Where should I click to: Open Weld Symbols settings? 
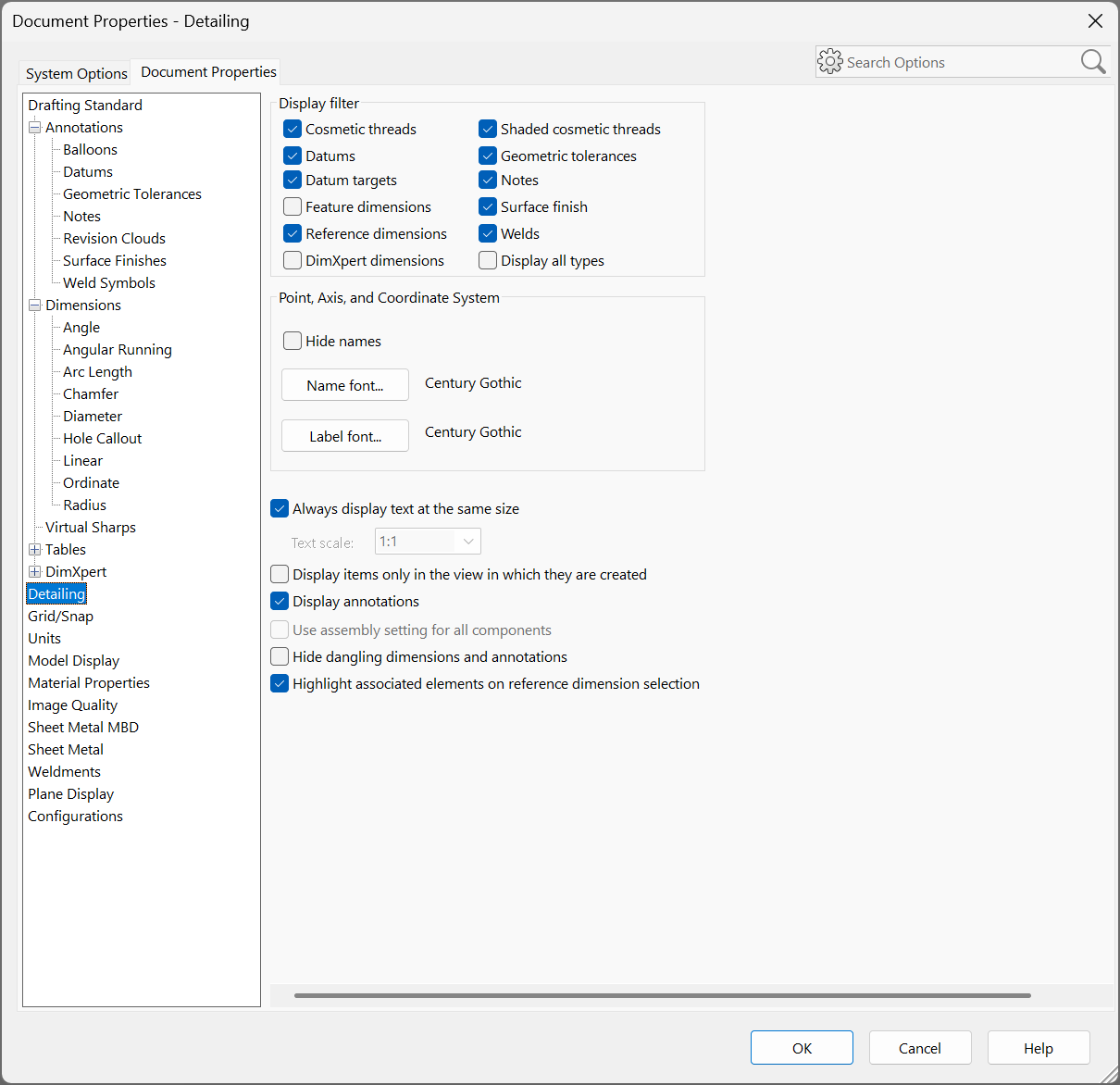point(109,283)
